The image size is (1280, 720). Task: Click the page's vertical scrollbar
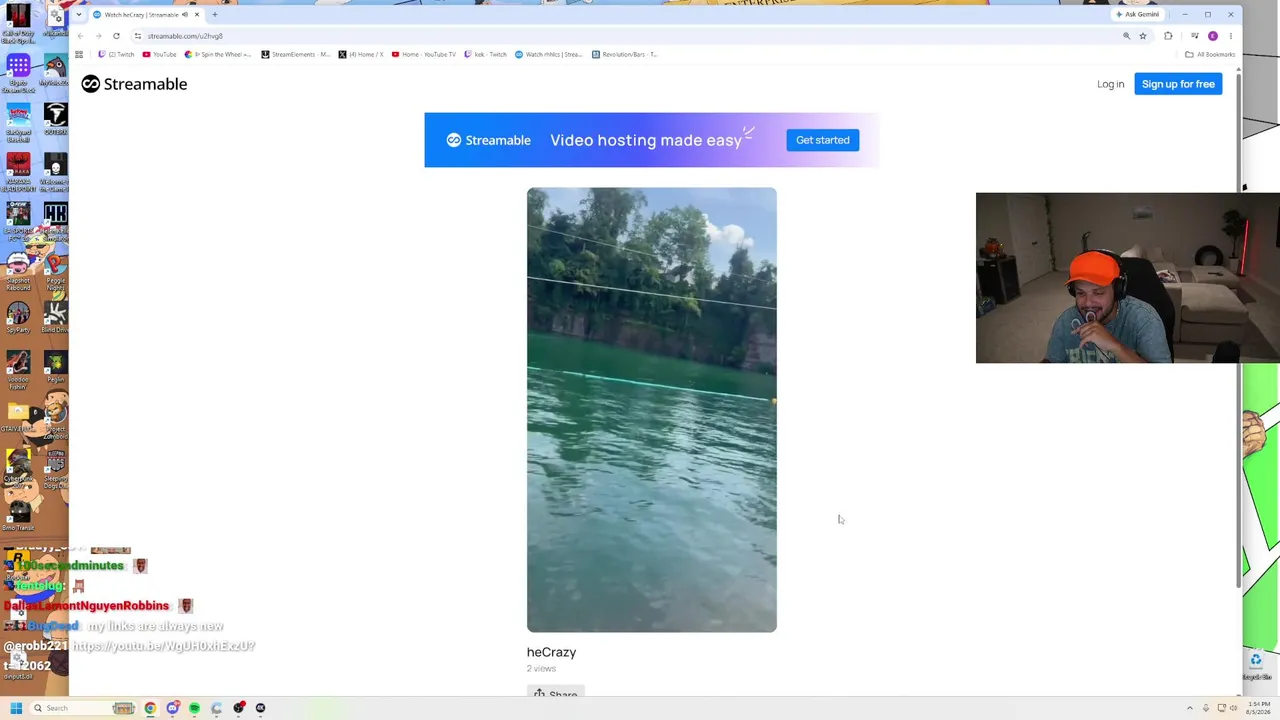point(1239,330)
